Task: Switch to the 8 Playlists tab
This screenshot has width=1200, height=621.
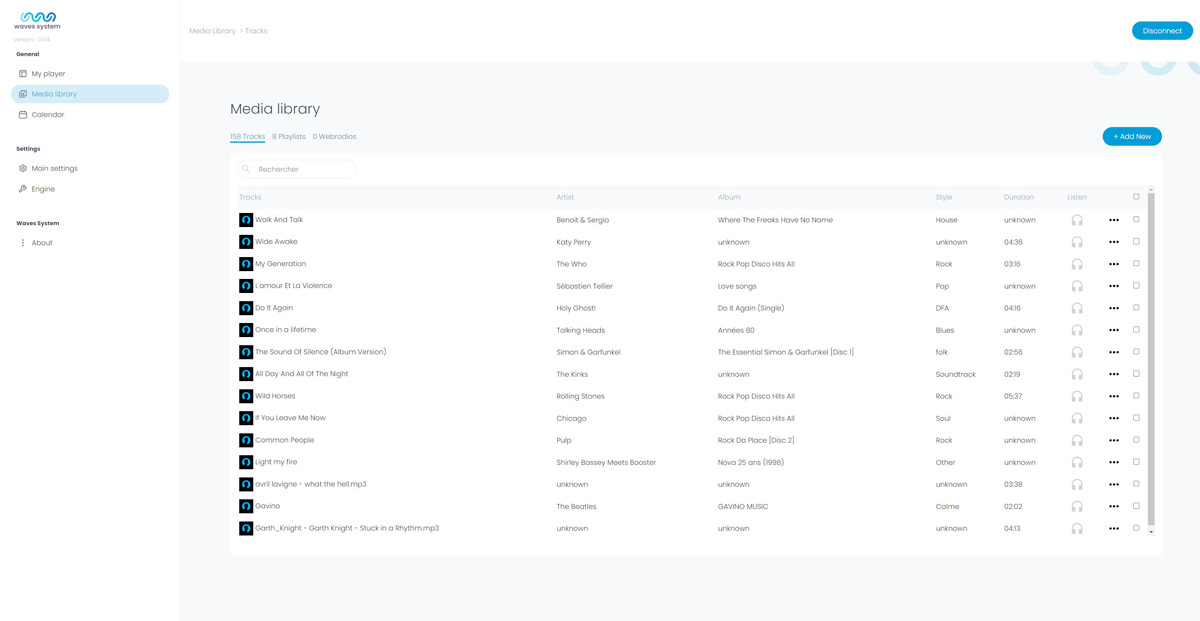Action: [289, 137]
